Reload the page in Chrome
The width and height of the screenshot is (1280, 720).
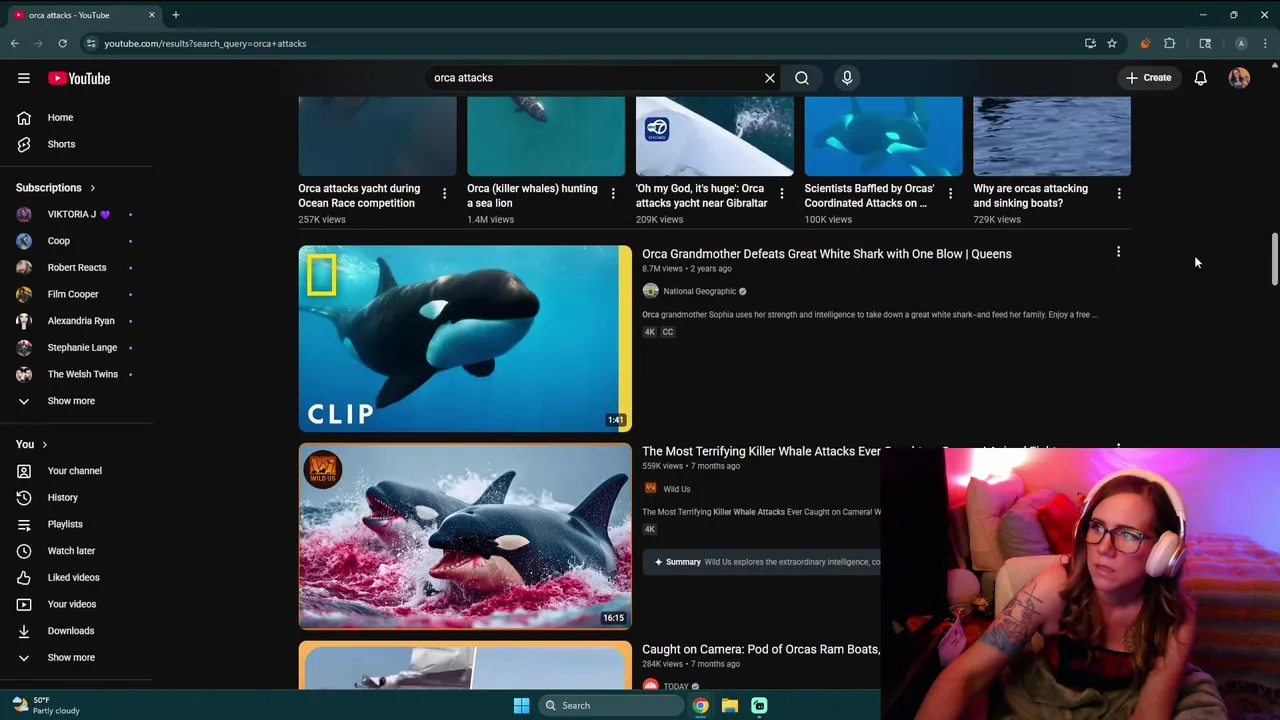pos(62,43)
